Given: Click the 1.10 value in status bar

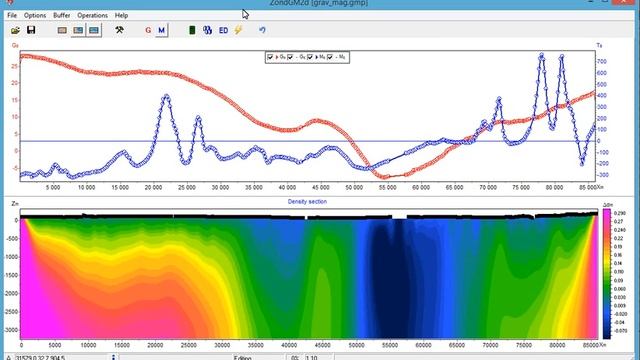Looking at the screenshot, I should coord(311,358).
